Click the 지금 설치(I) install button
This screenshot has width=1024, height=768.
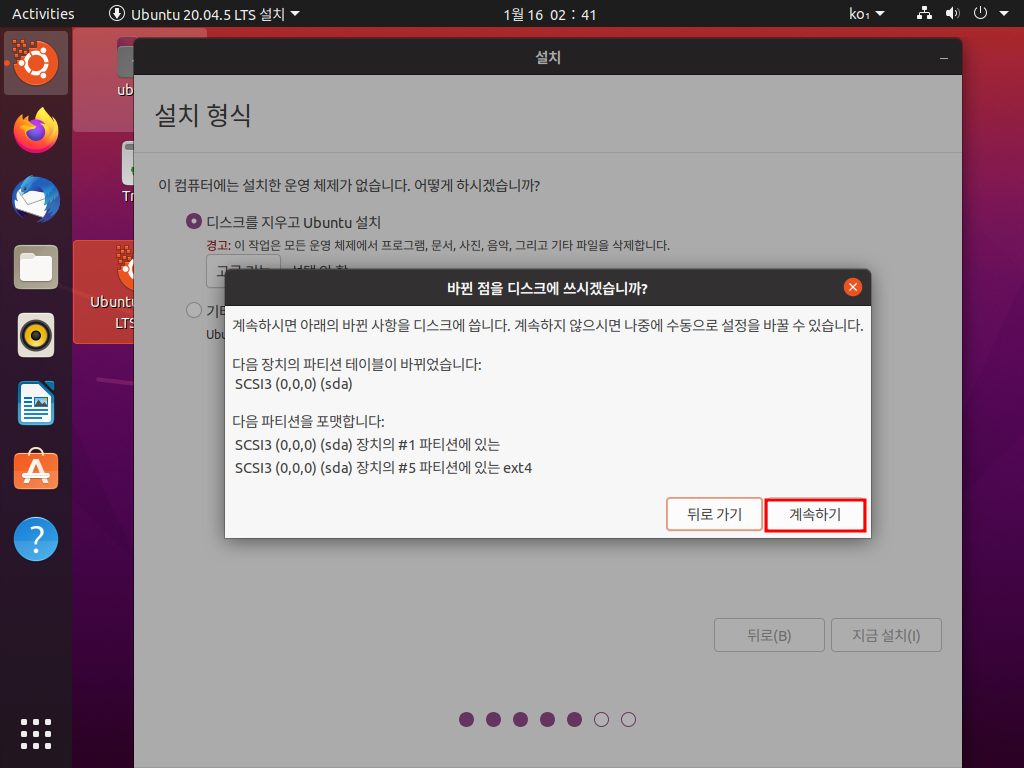[x=886, y=635]
